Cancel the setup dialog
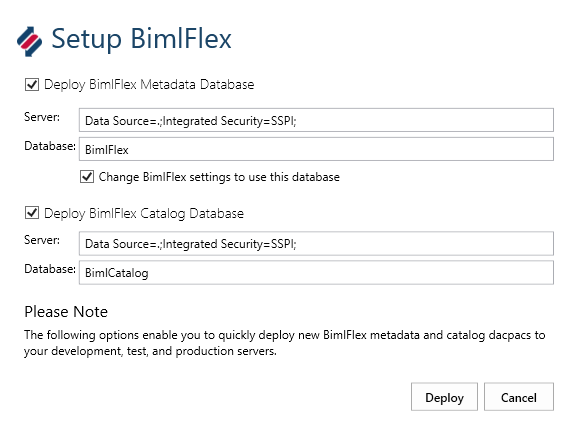The height and width of the screenshot is (437, 563). coord(518,397)
